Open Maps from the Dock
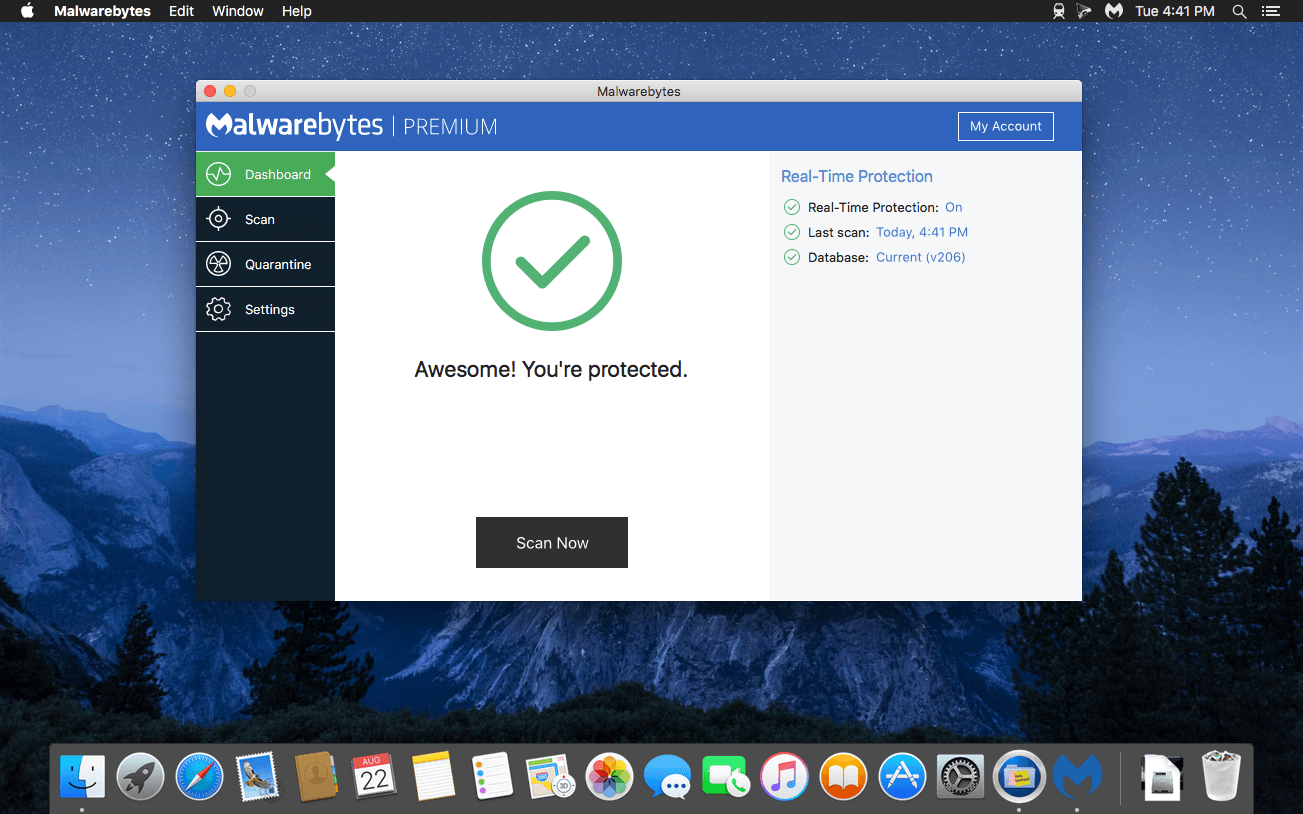Viewport: 1303px width, 814px height. pyautogui.click(x=550, y=776)
